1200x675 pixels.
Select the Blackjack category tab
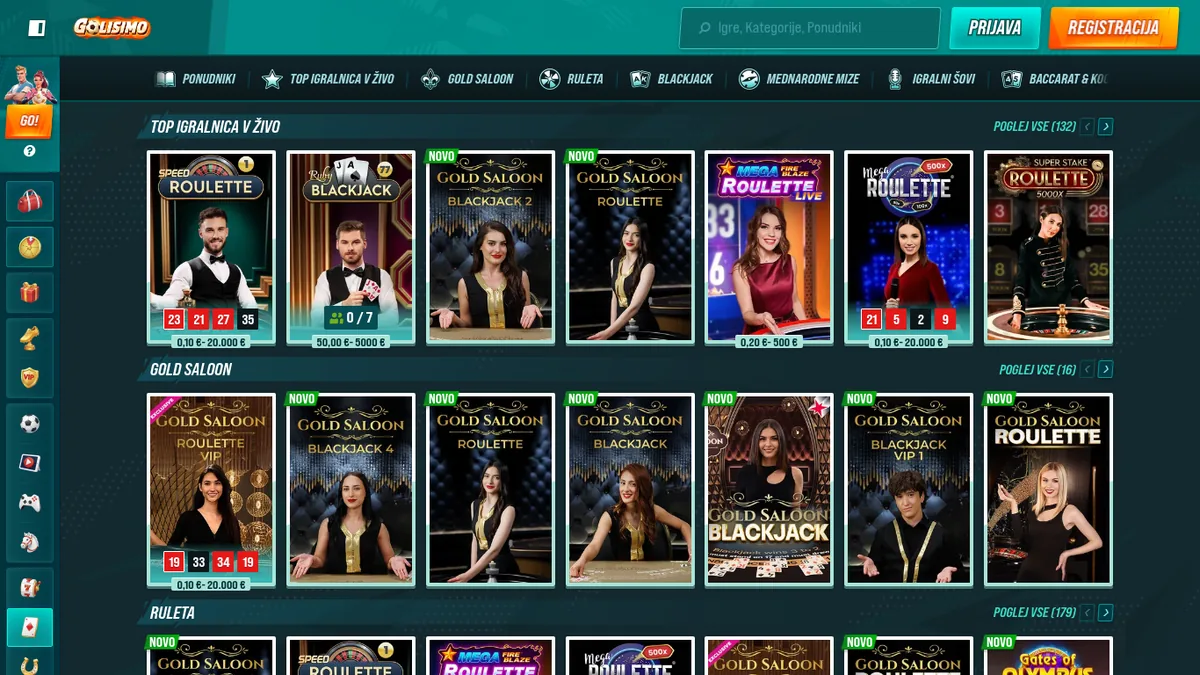pyautogui.click(x=671, y=79)
